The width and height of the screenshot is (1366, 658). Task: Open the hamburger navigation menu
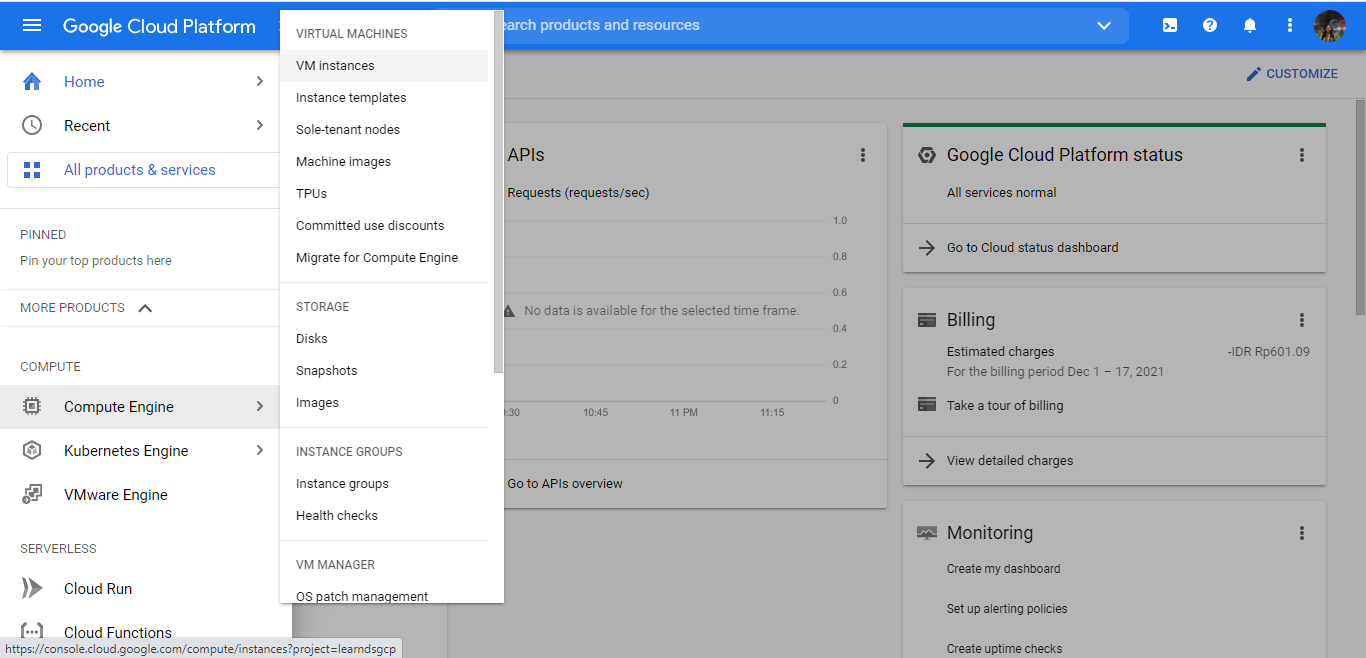pos(32,25)
